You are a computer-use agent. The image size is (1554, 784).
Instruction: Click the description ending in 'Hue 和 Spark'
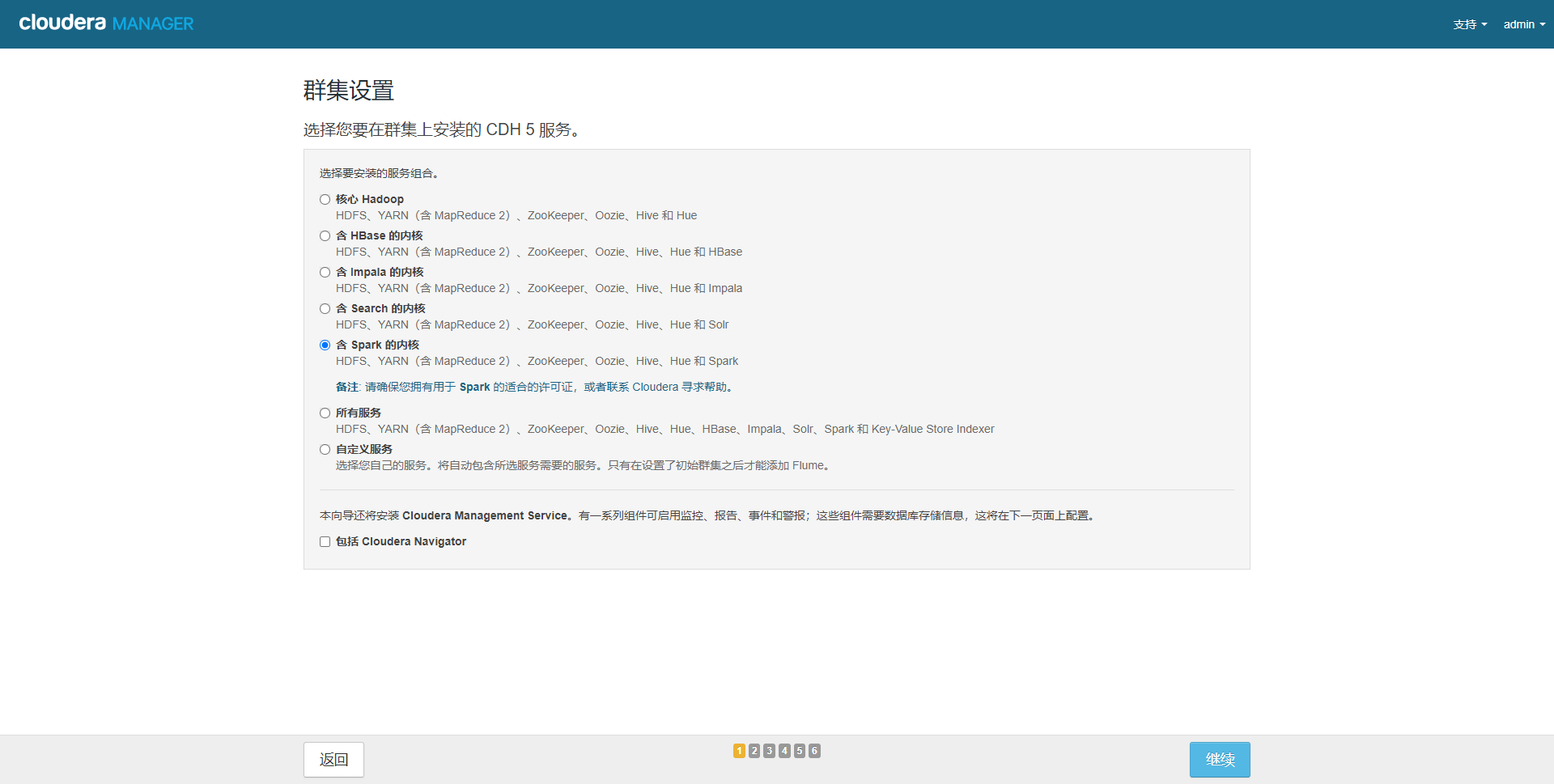pyautogui.click(x=537, y=361)
